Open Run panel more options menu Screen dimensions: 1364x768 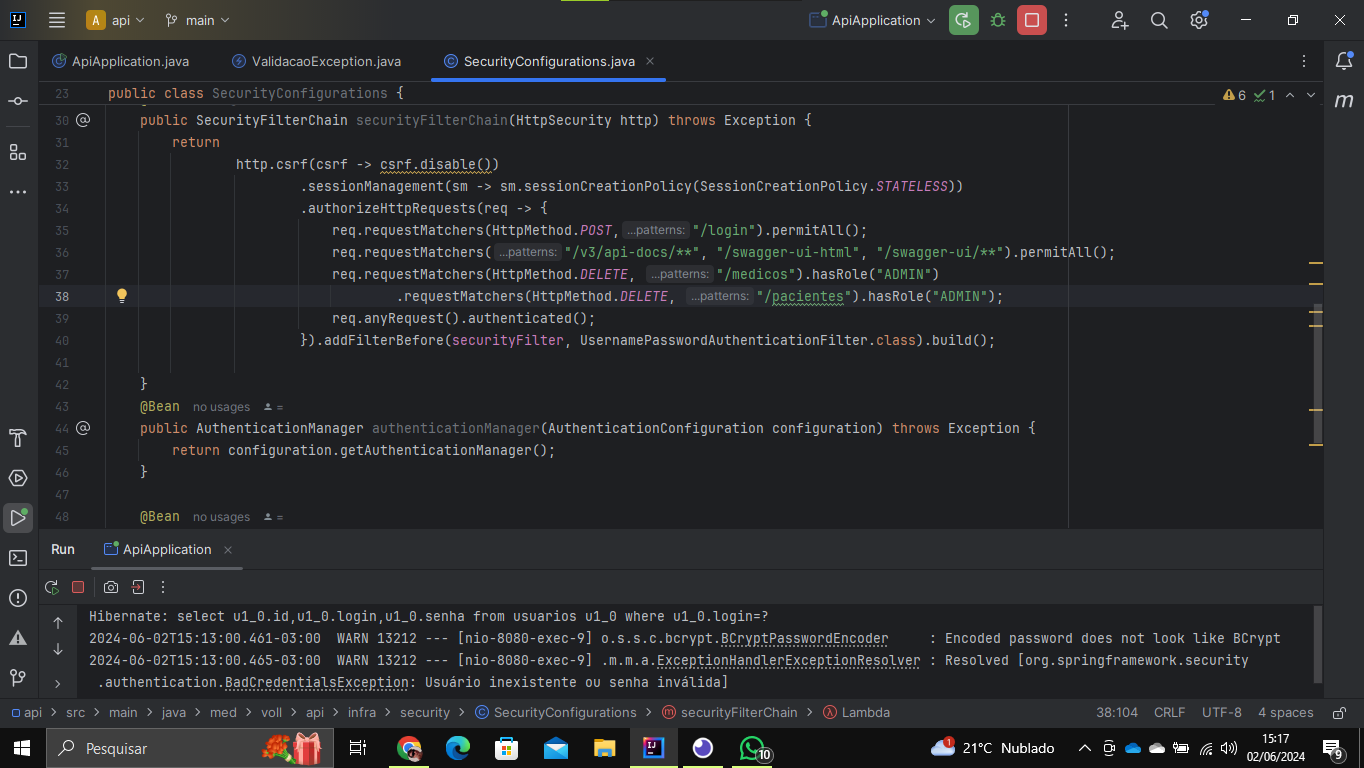point(163,587)
